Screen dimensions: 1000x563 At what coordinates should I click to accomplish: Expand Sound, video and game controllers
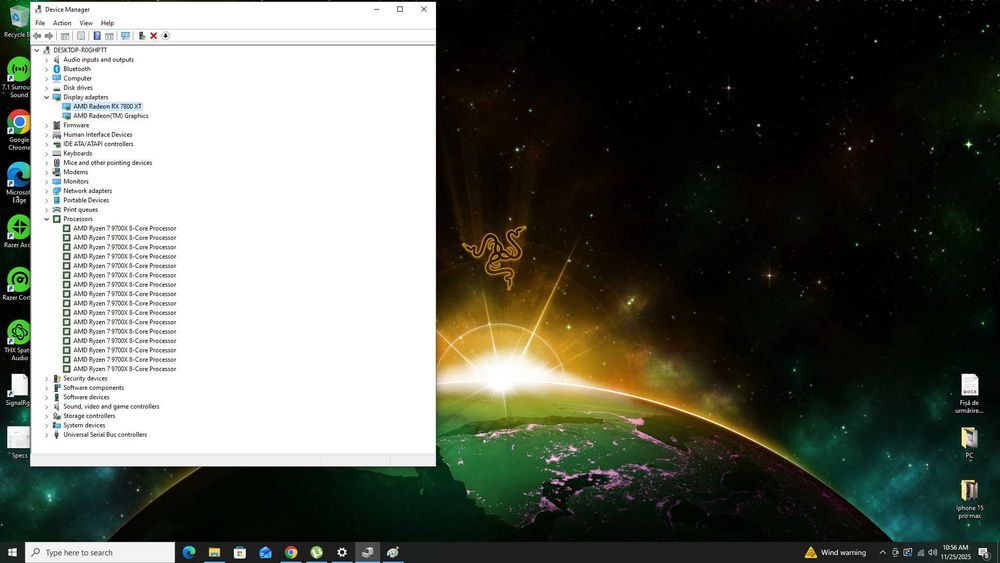(47, 407)
